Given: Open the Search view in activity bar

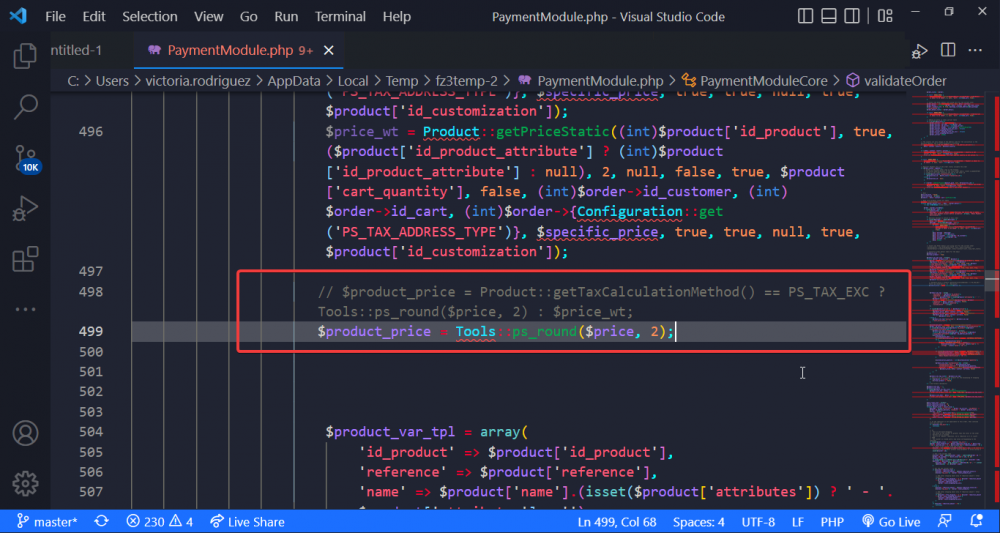Looking at the screenshot, I should 26,107.
